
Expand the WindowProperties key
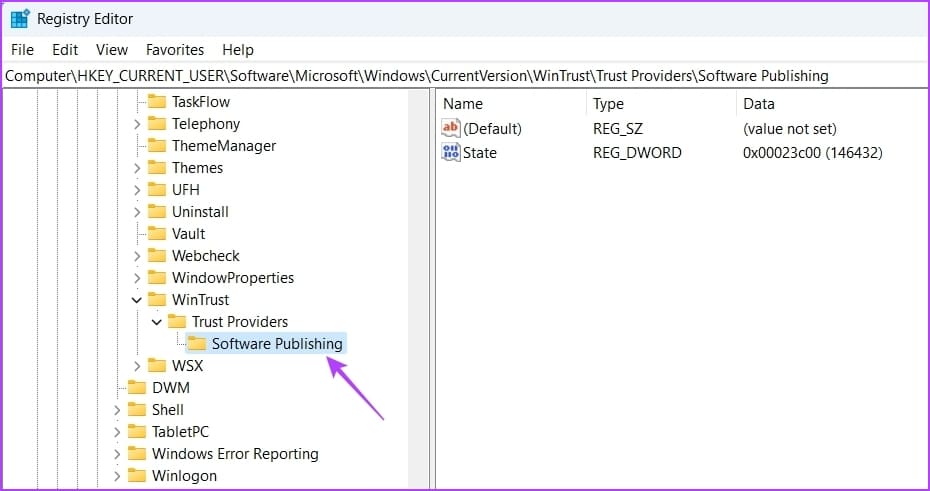point(137,278)
